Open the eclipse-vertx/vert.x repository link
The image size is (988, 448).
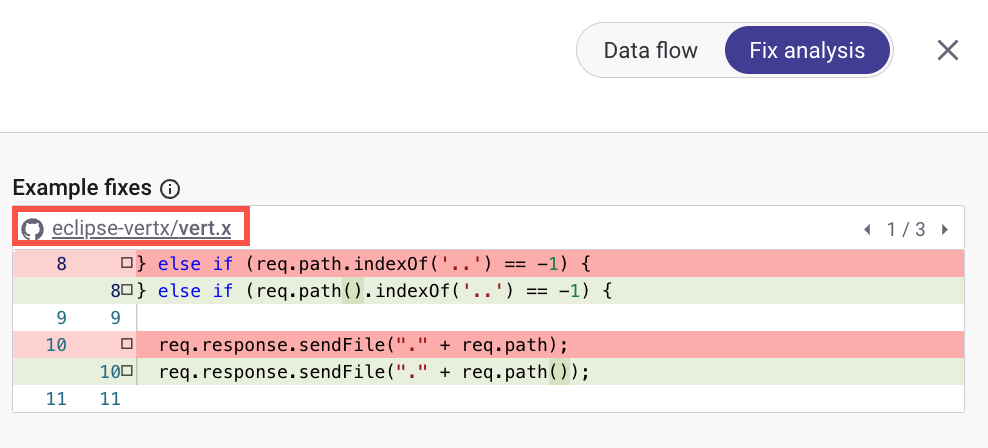click(142, 229)
